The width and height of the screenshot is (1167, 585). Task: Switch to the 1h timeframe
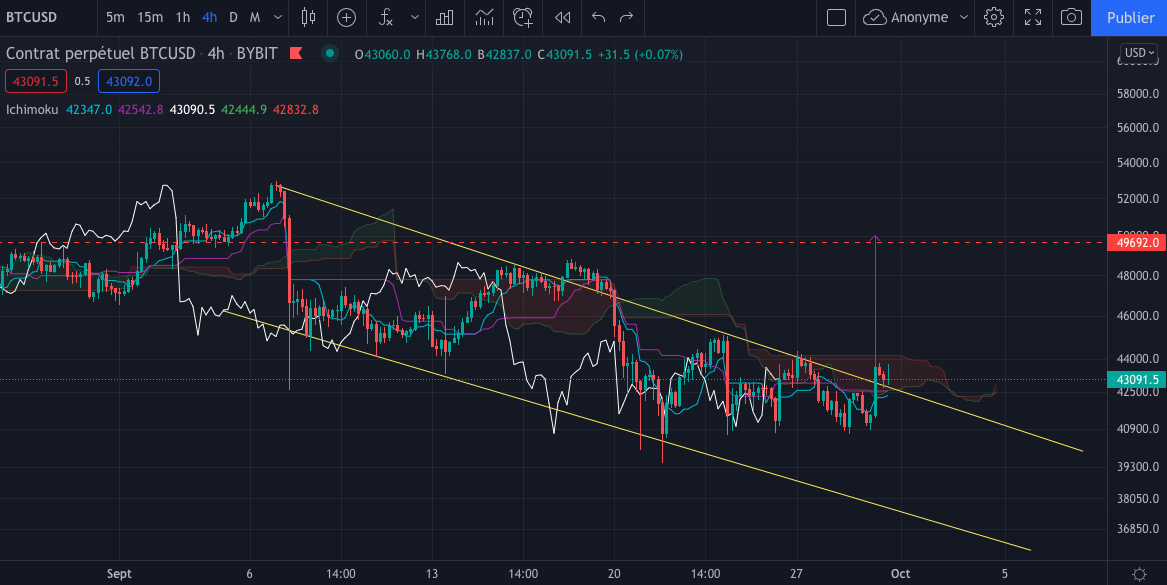click(x=181, y=17)
